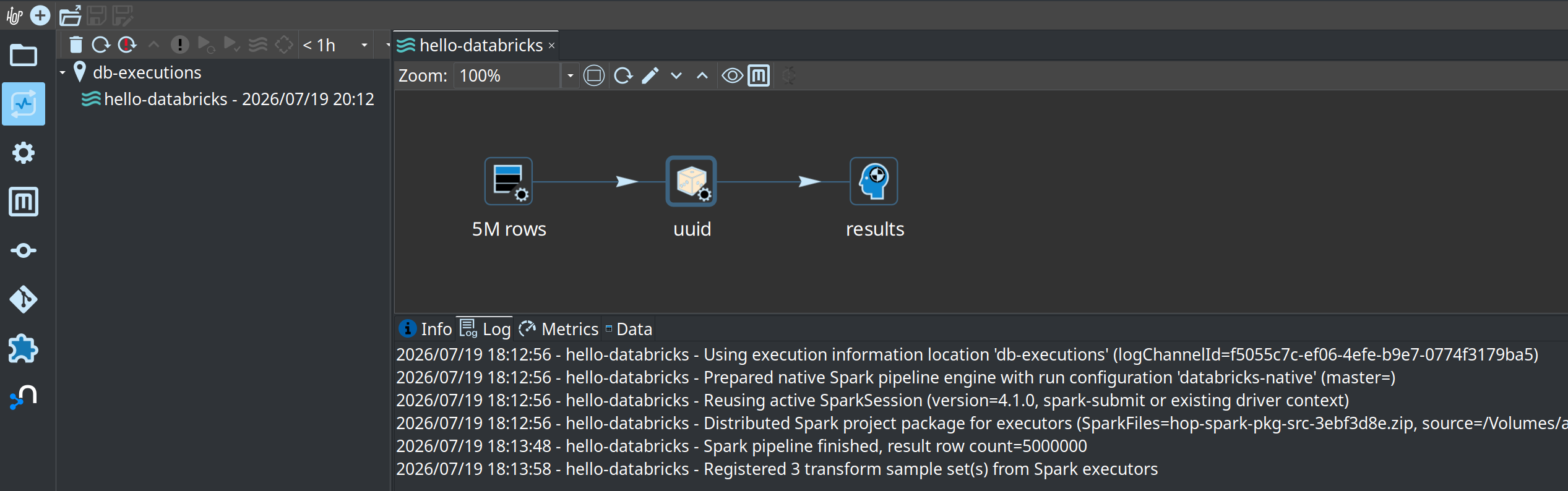Click the Save floppy disk icon
This screenshot has height=491, width=1568.
coord(97,15)
